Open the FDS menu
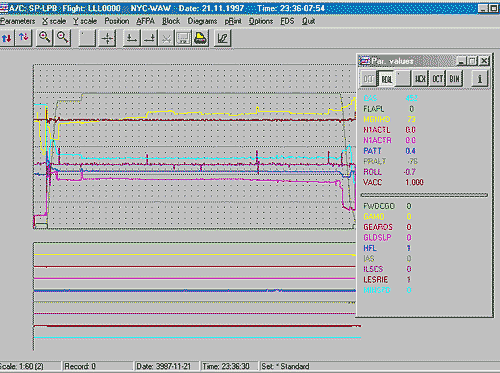This screenshot has height=373, width=500. (287, 21)
